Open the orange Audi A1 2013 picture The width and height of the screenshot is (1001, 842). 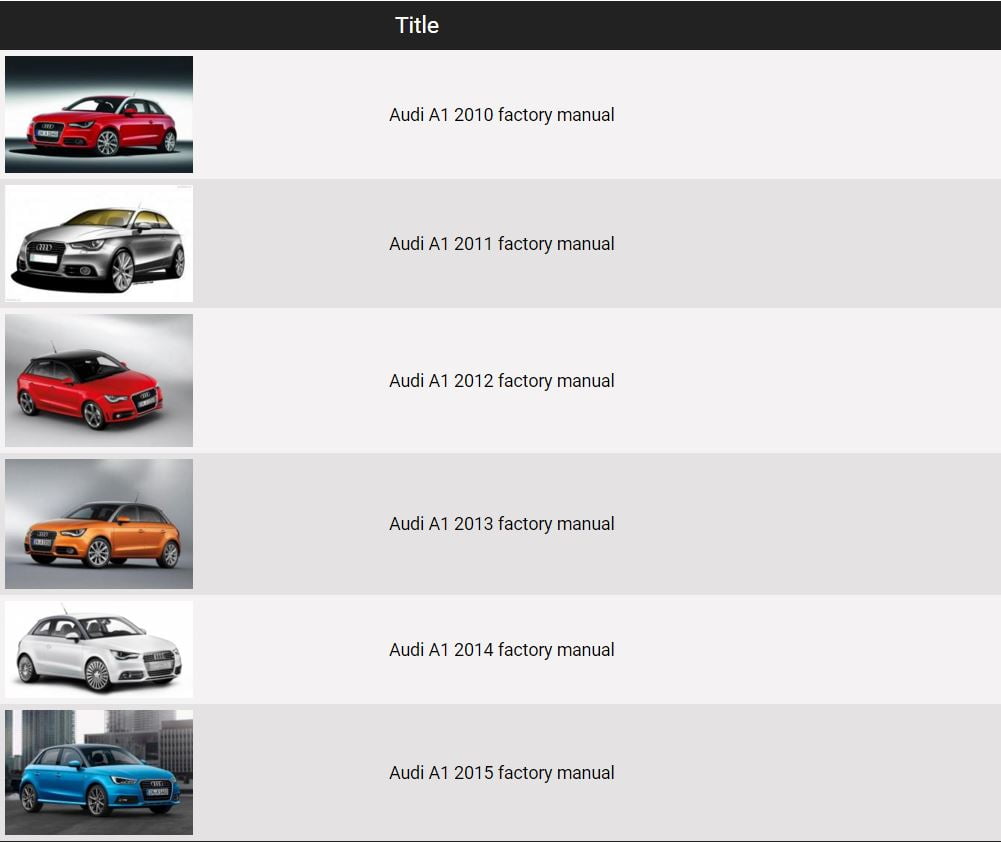point(99,523)
